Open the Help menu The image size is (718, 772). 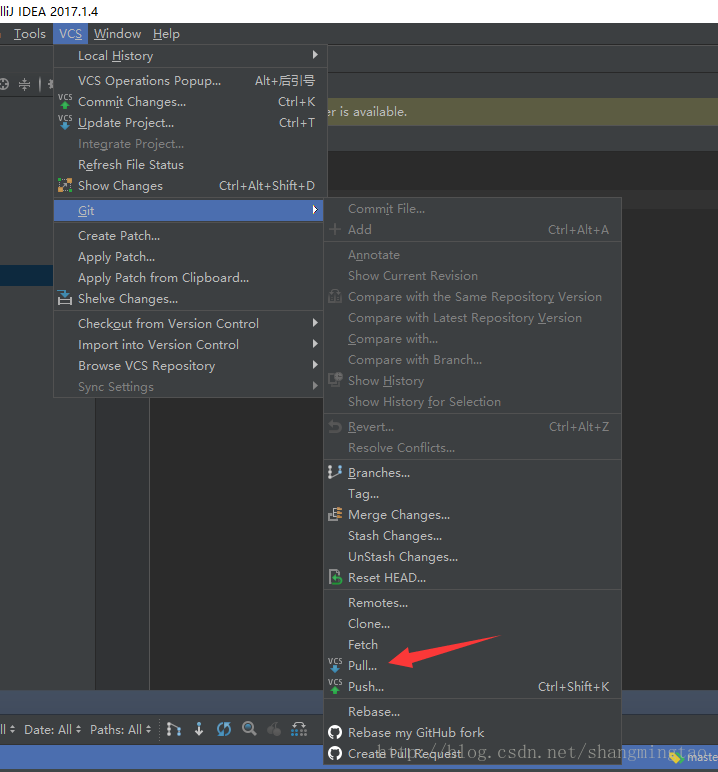[x=166, y=34]
